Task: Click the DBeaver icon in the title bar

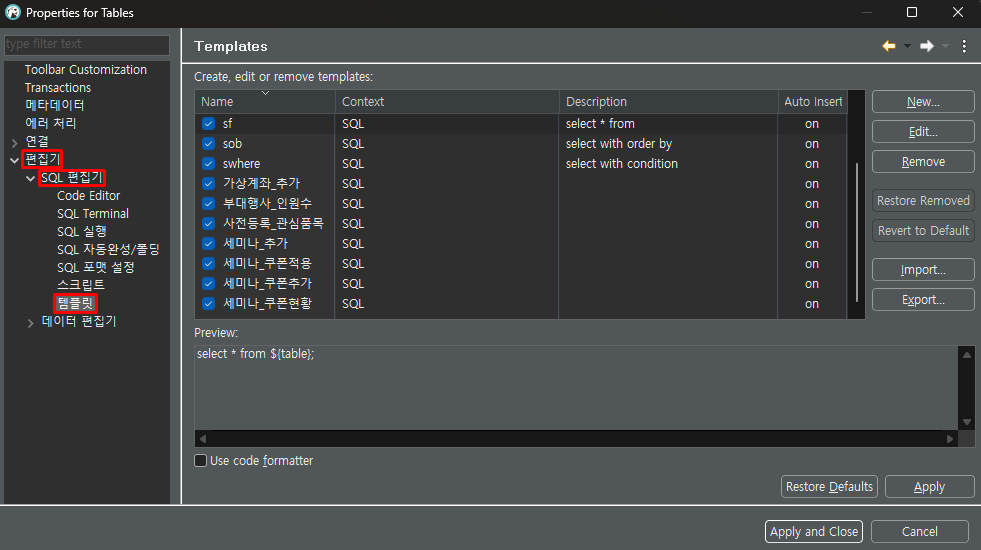Action: click(x=13, y=13)
